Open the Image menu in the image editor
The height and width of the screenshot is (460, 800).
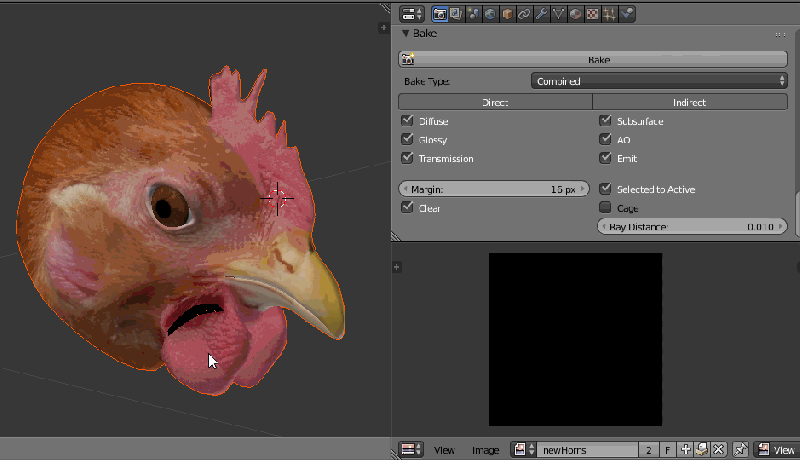tap(485, 450)
